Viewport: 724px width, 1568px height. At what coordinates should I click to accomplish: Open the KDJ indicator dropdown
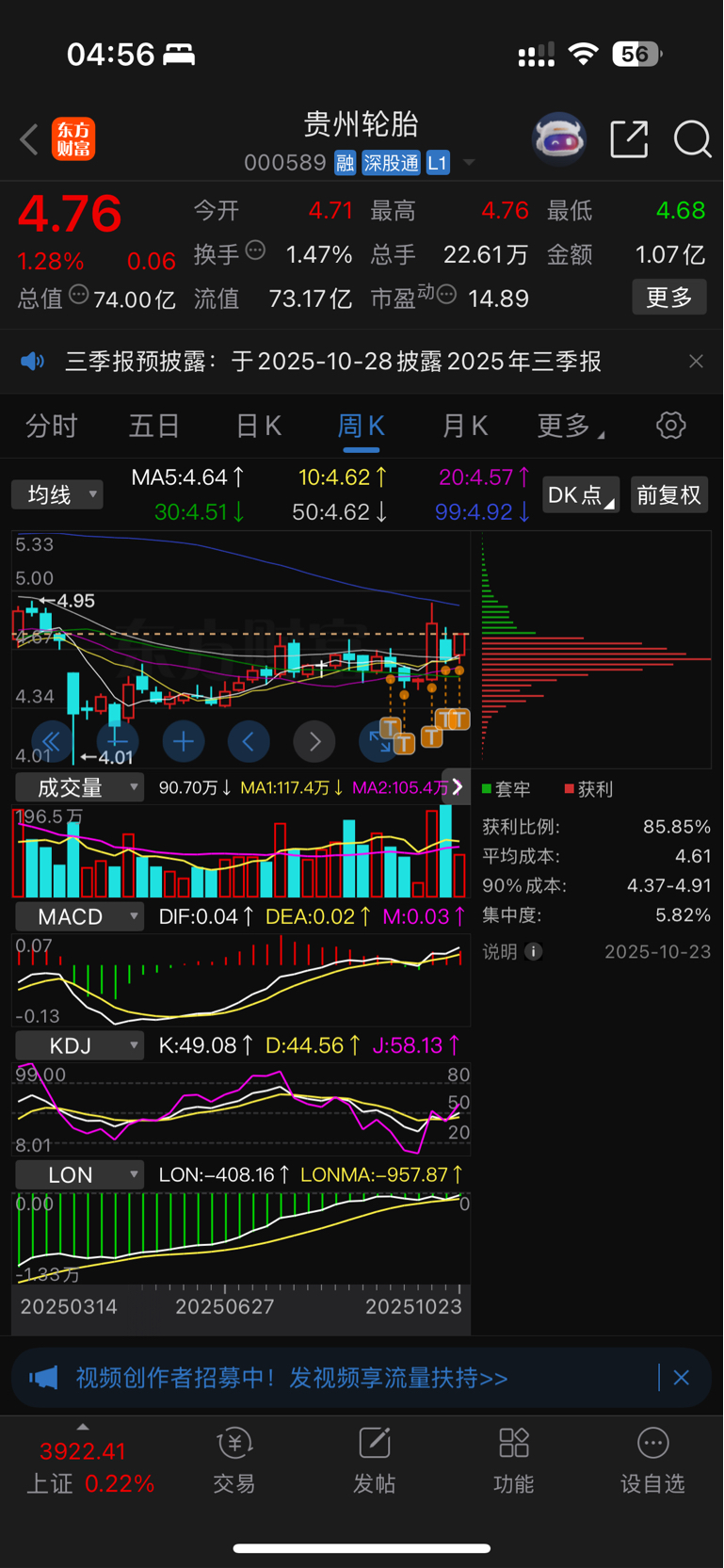click(79, 1045)
